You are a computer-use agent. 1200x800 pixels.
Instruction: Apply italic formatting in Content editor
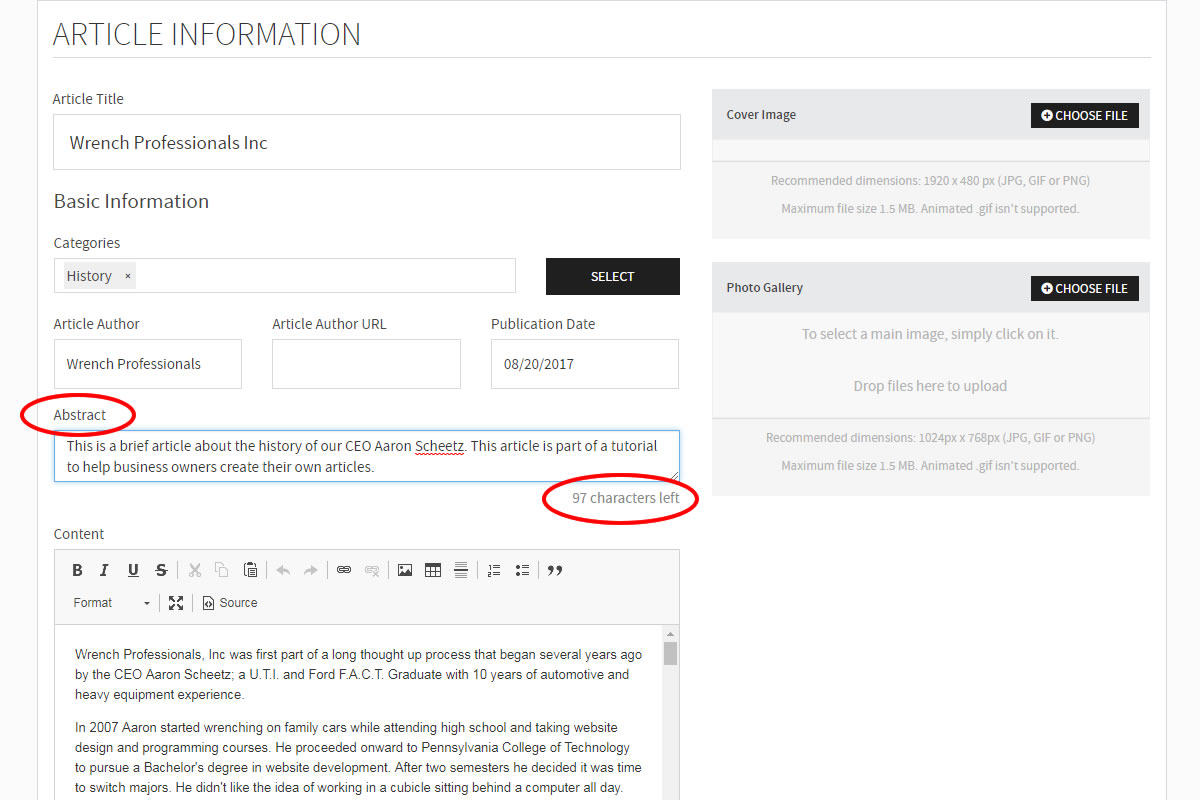104,570
